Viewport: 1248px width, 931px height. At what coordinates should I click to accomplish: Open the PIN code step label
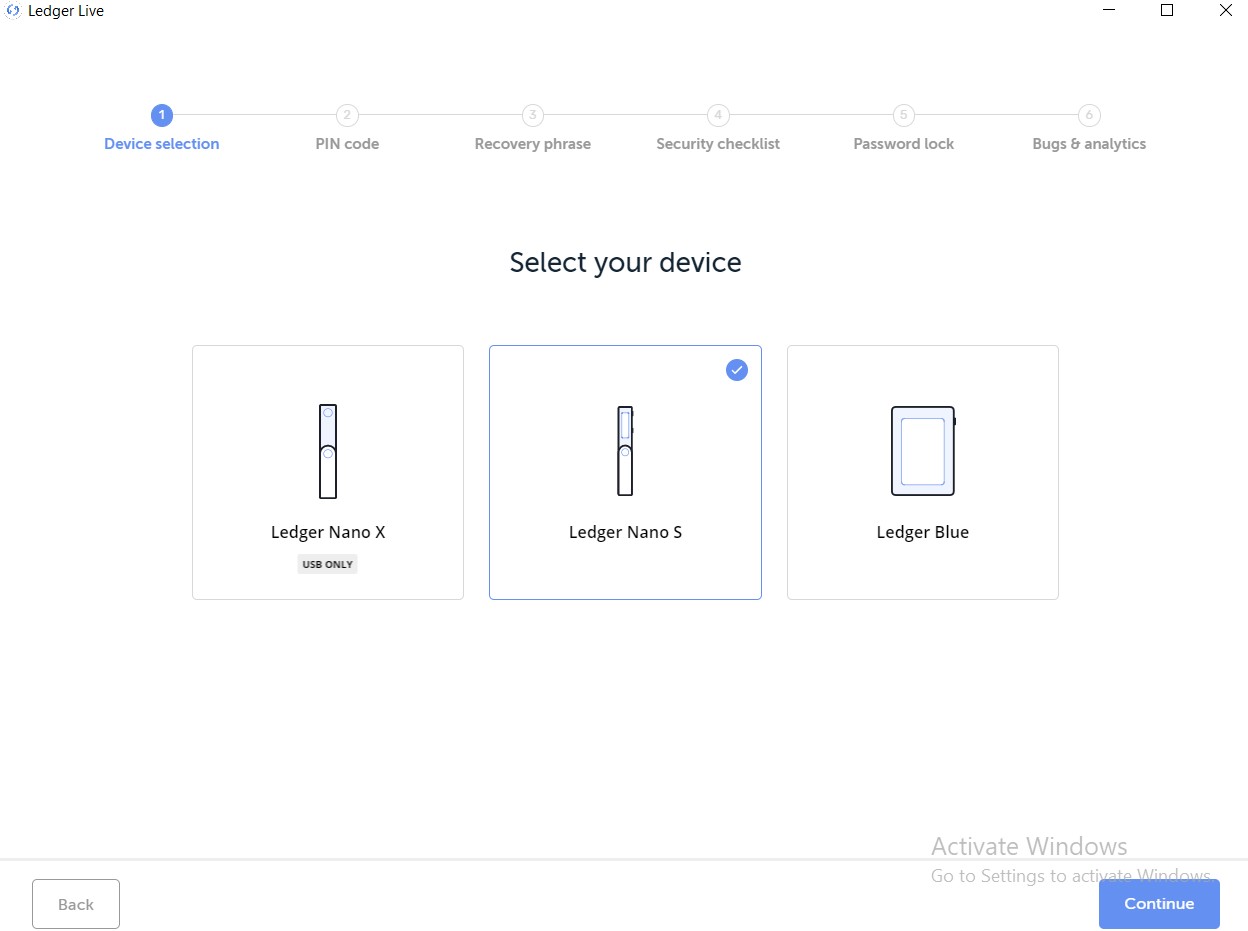(347, 144)
